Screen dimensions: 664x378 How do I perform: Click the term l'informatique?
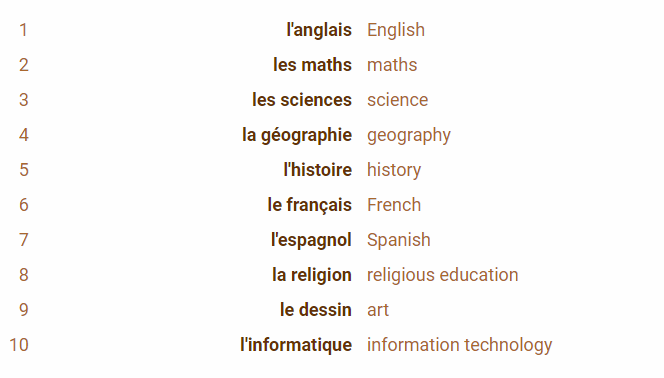point(296,345)
